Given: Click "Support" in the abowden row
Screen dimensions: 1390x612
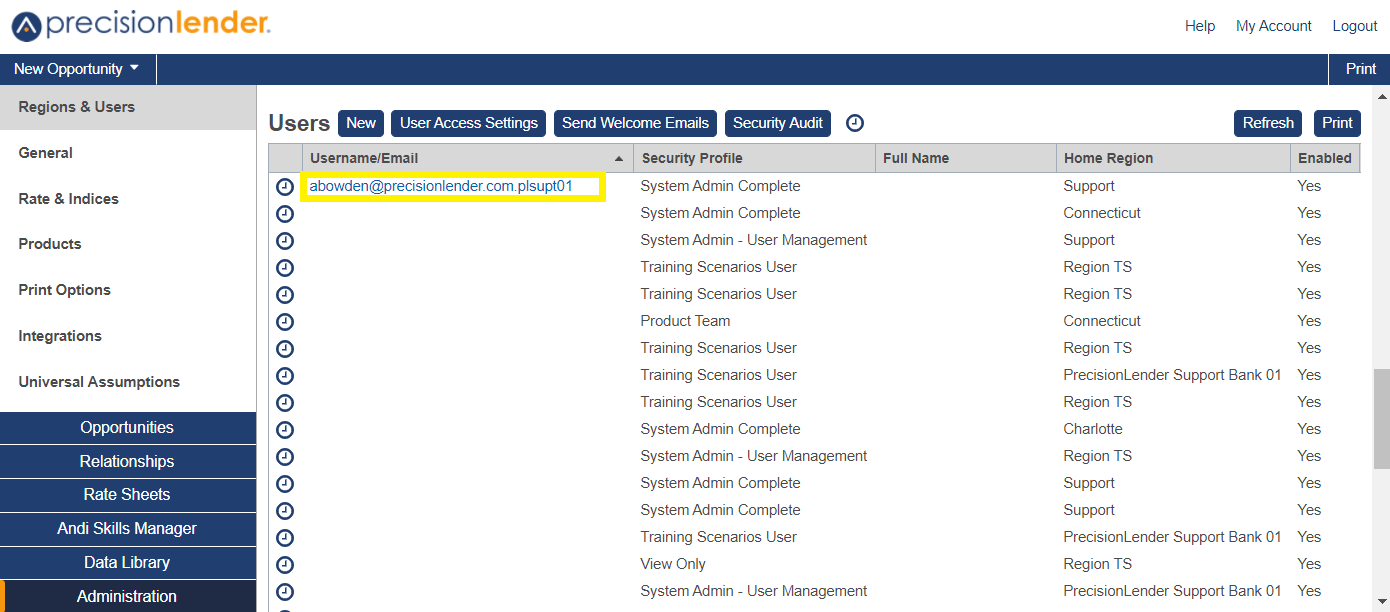Looking at the screenshot, I should pos(1089,186).
